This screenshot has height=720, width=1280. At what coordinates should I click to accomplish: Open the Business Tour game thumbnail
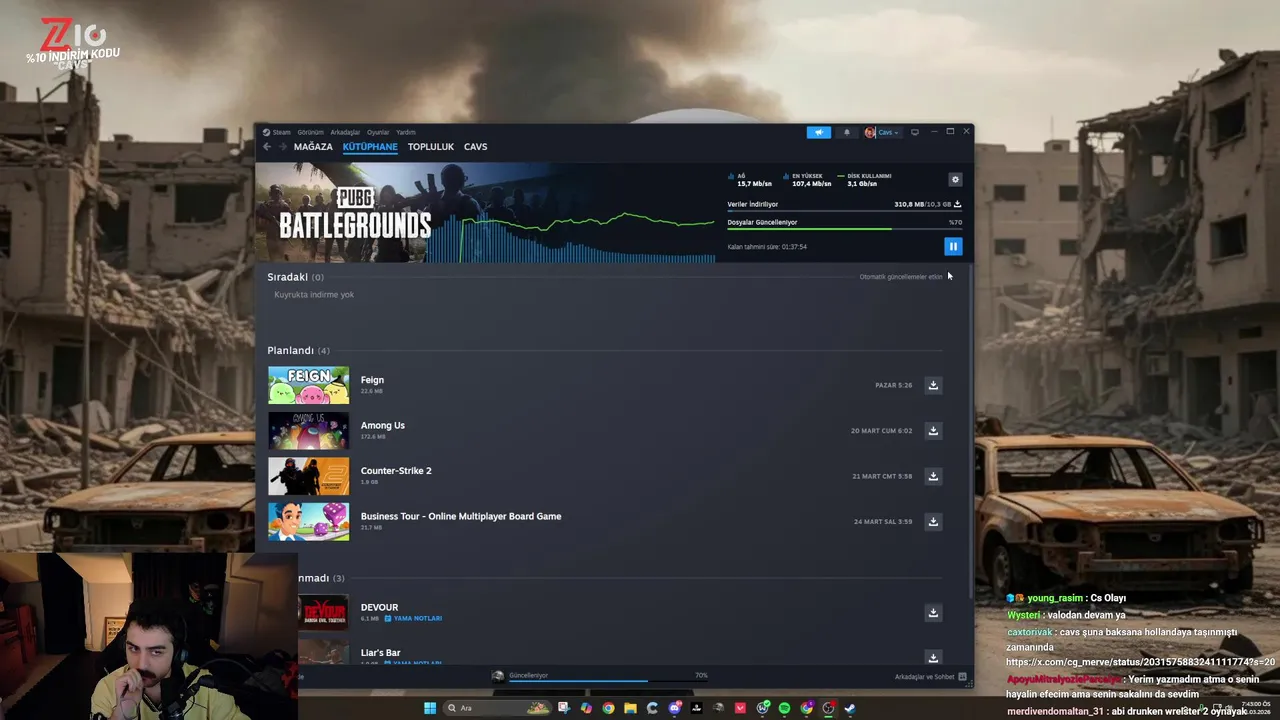click(309, 522)
